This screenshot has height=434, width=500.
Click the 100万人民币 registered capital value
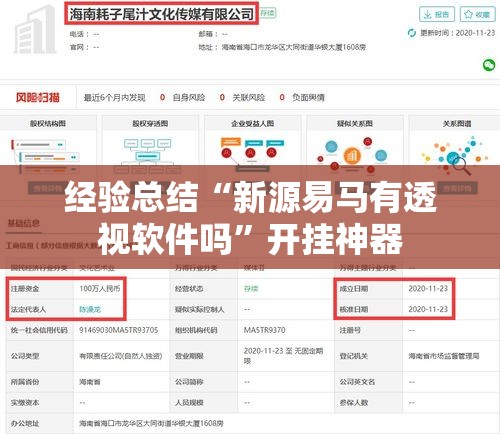coord(100,288)
